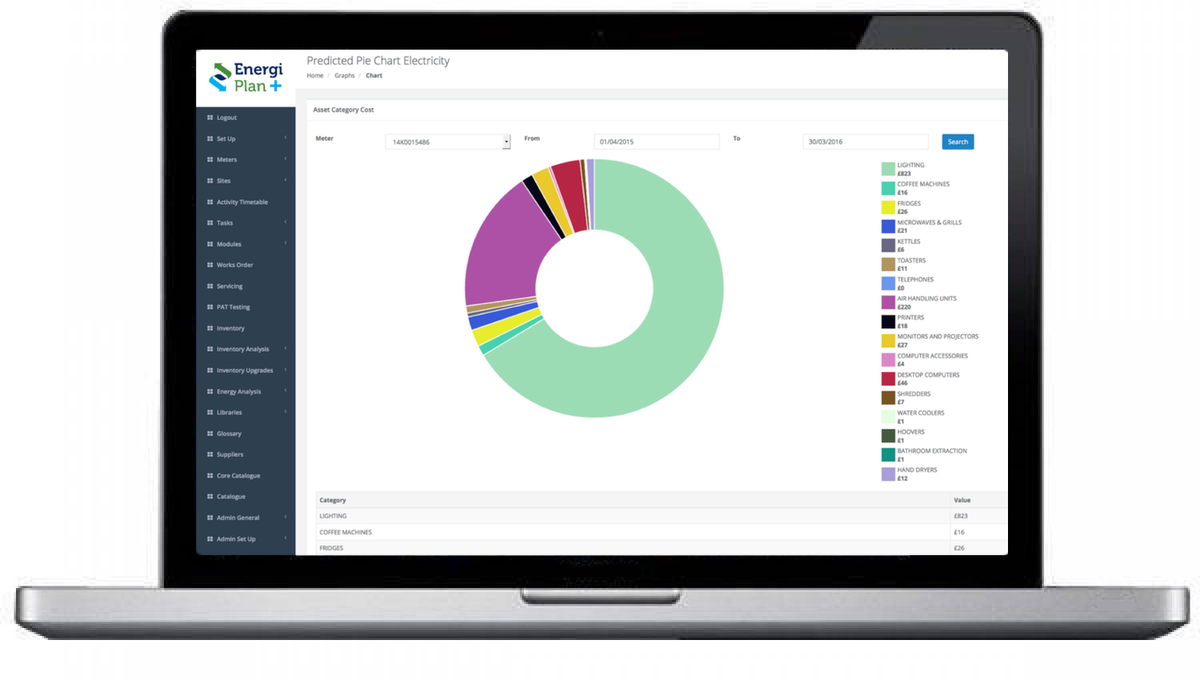This screenshot has height=680, width=1200.
Task: Click the grid icon beside Admin General
Action: pyautogui.click(x=210, y=517)
